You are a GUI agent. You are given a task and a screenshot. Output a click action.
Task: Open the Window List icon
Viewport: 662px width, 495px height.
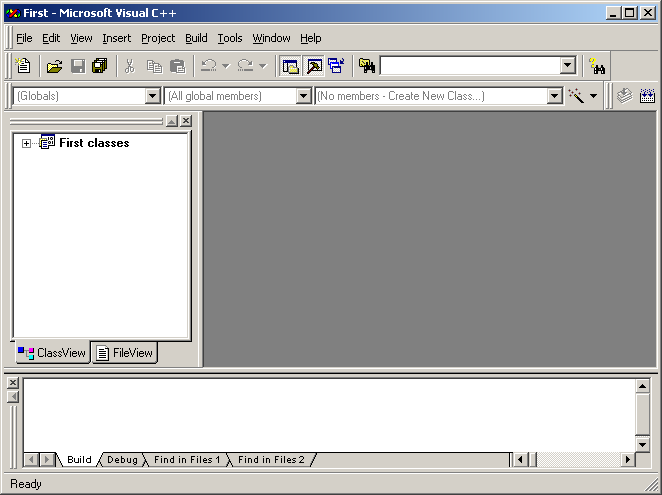336,66
